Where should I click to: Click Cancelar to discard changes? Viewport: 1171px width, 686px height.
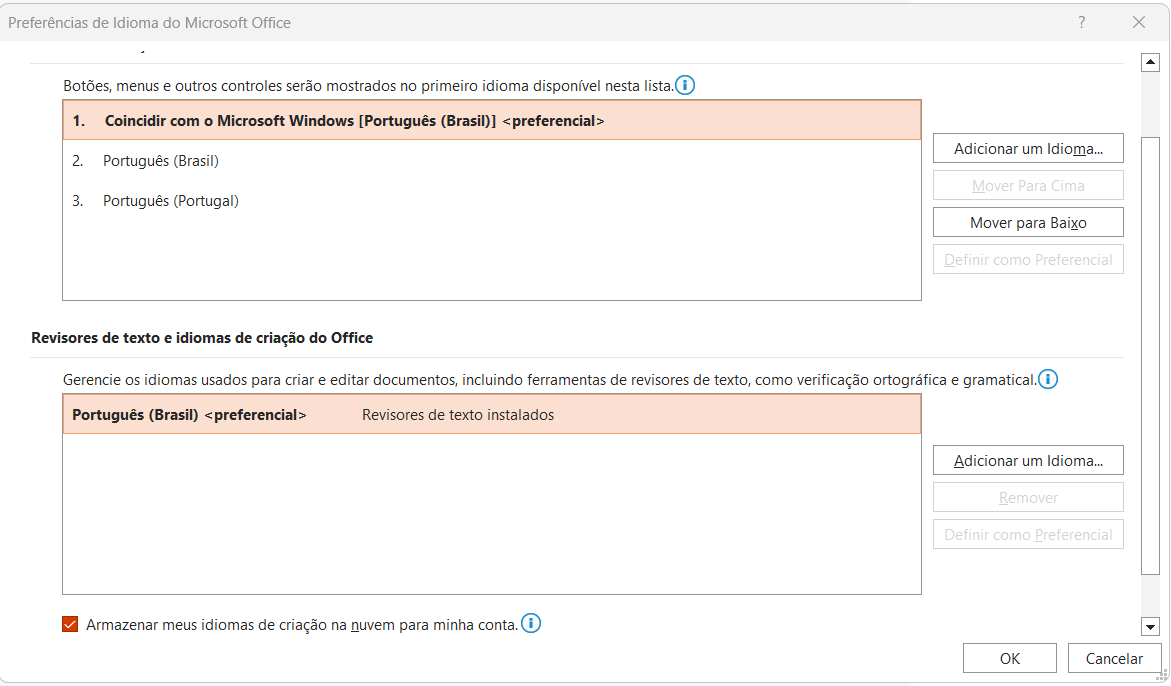tap(1114, 658)
